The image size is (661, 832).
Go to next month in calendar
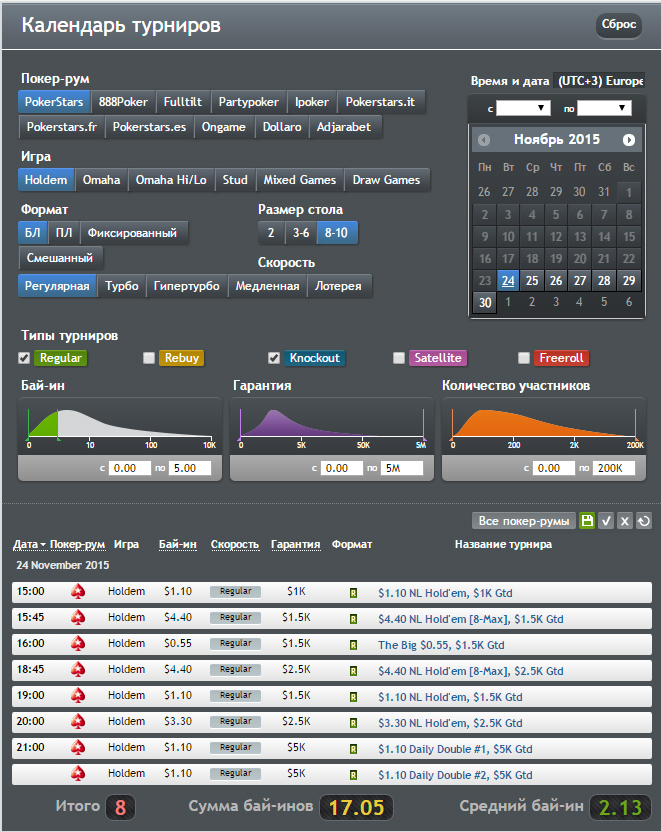[629, 140]
